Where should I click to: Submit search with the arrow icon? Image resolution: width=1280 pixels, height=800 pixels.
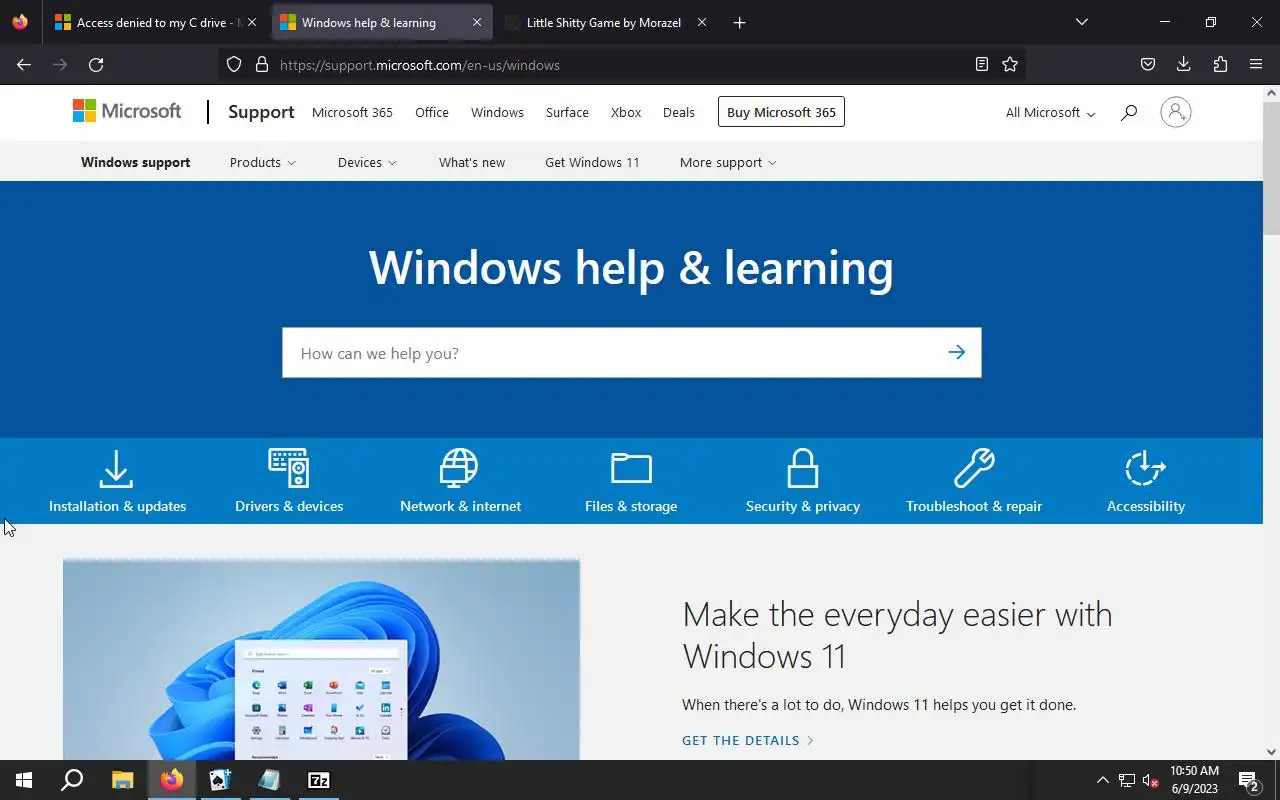tap(957, 352)
